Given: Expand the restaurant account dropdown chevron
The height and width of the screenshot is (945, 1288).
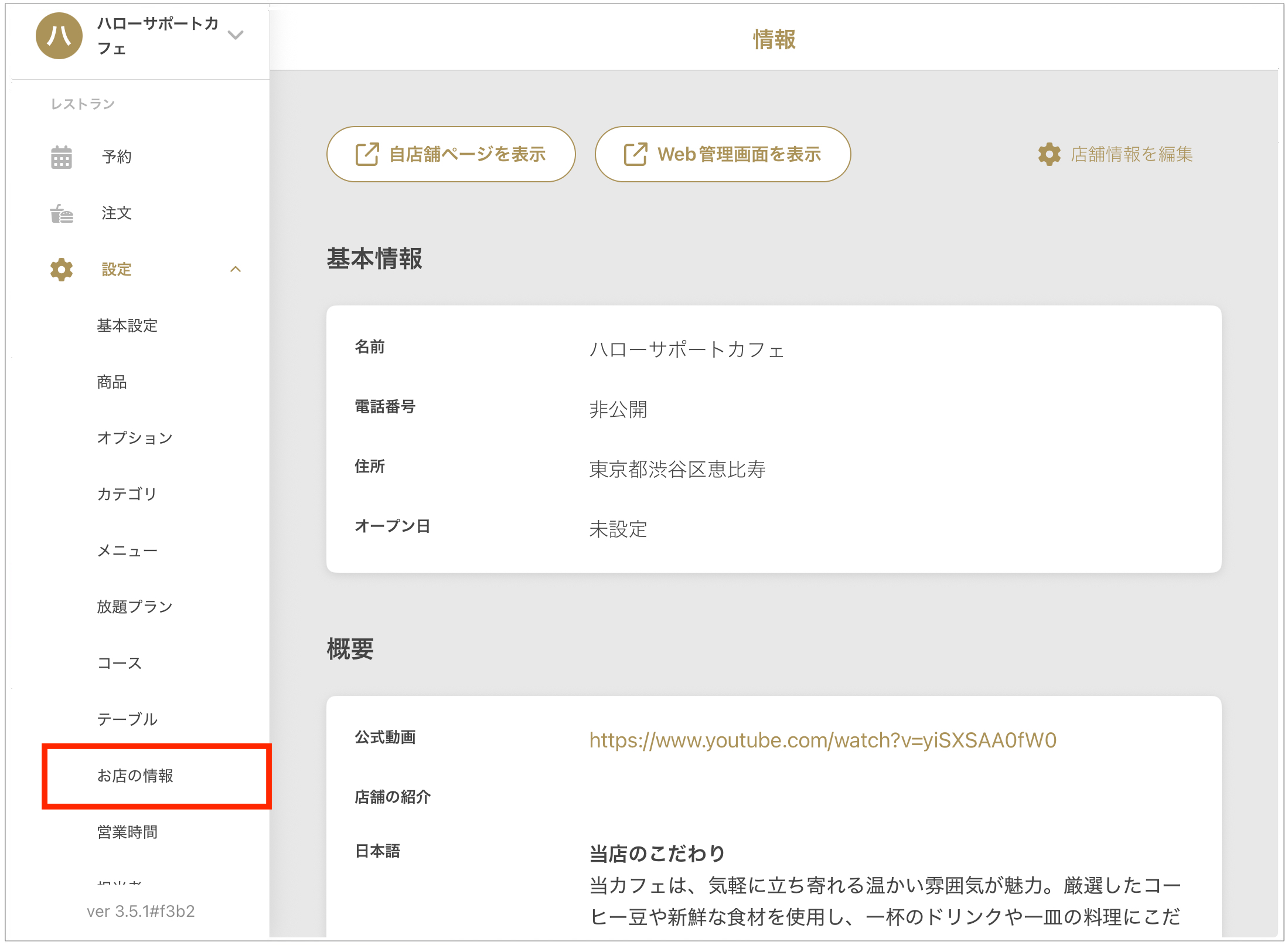Looking at the screenshot, I should click(236, 35).
